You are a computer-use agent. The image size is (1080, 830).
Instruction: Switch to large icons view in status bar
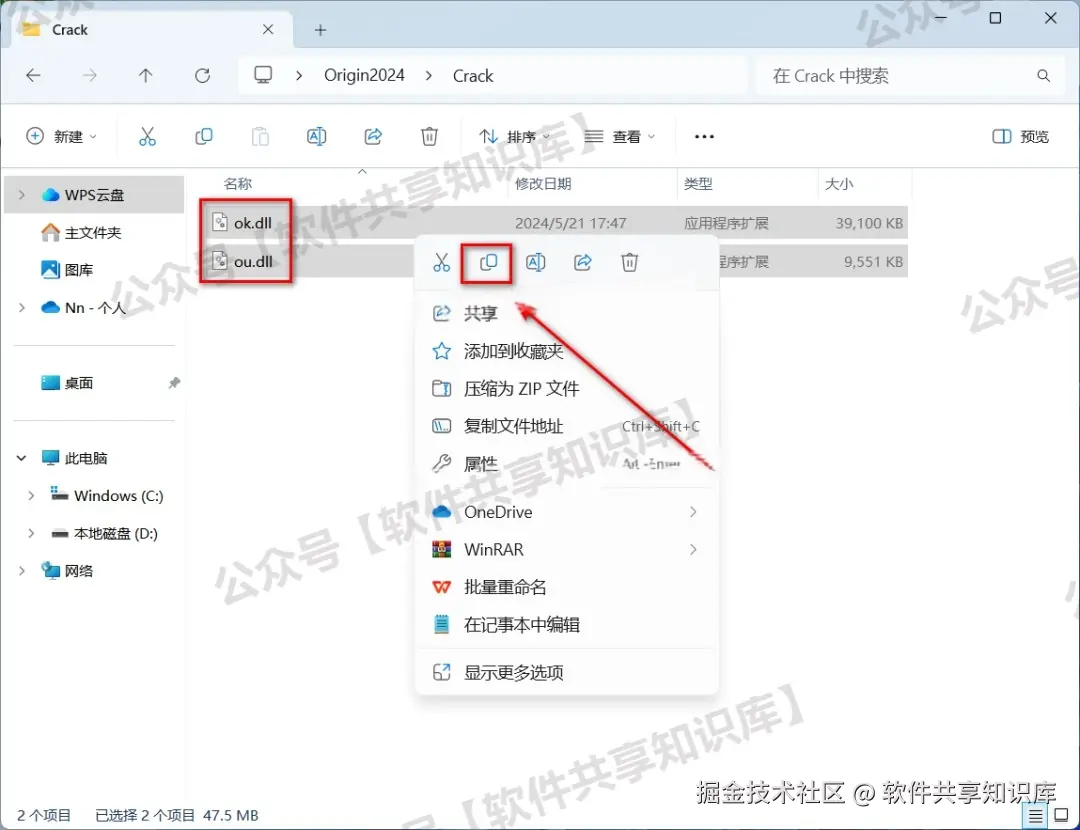tap(1061, 816)
